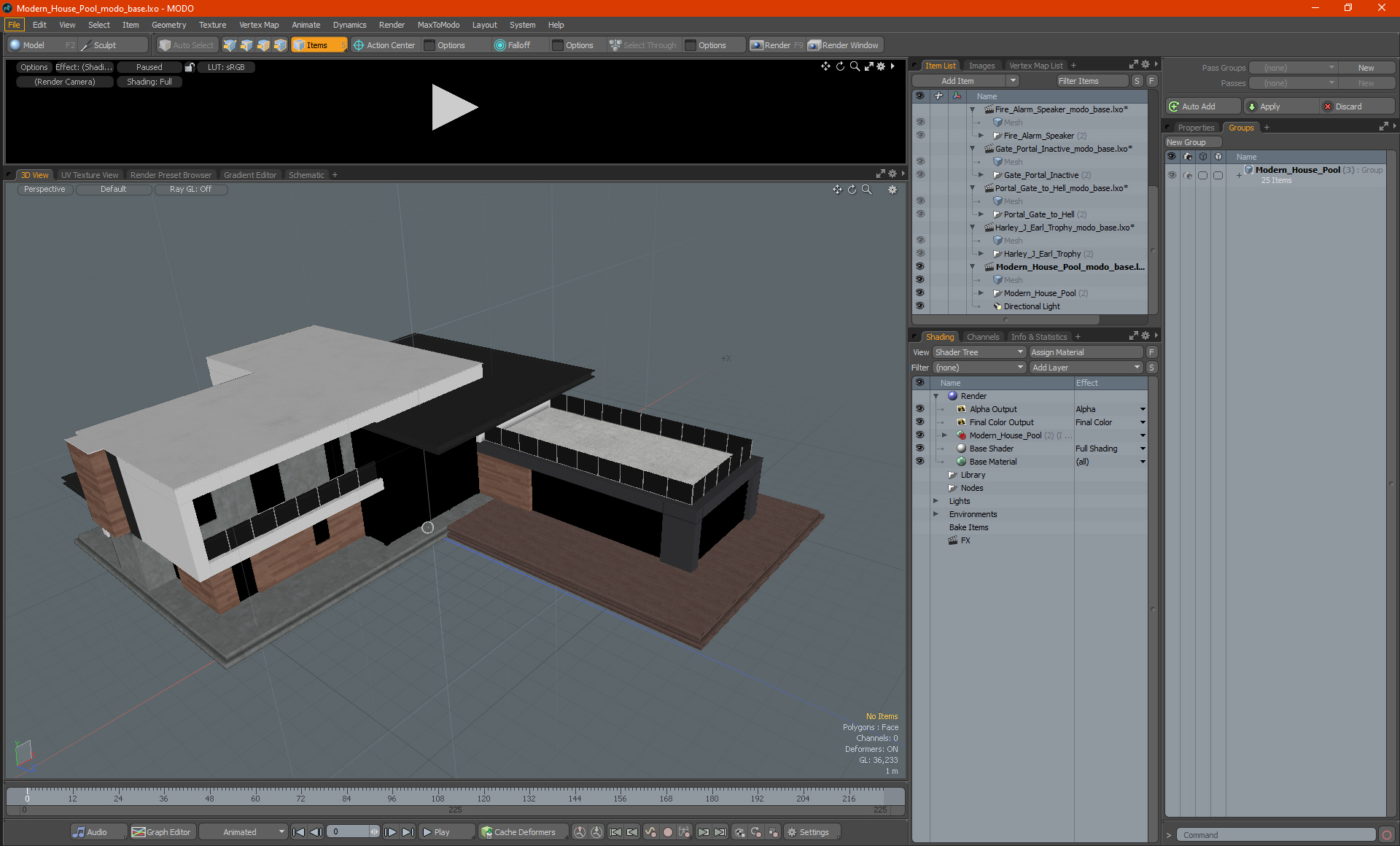Toggle visibility of Alpha Output shader
Viewport: 1400px width, 846px height.
tap(920, 409)
